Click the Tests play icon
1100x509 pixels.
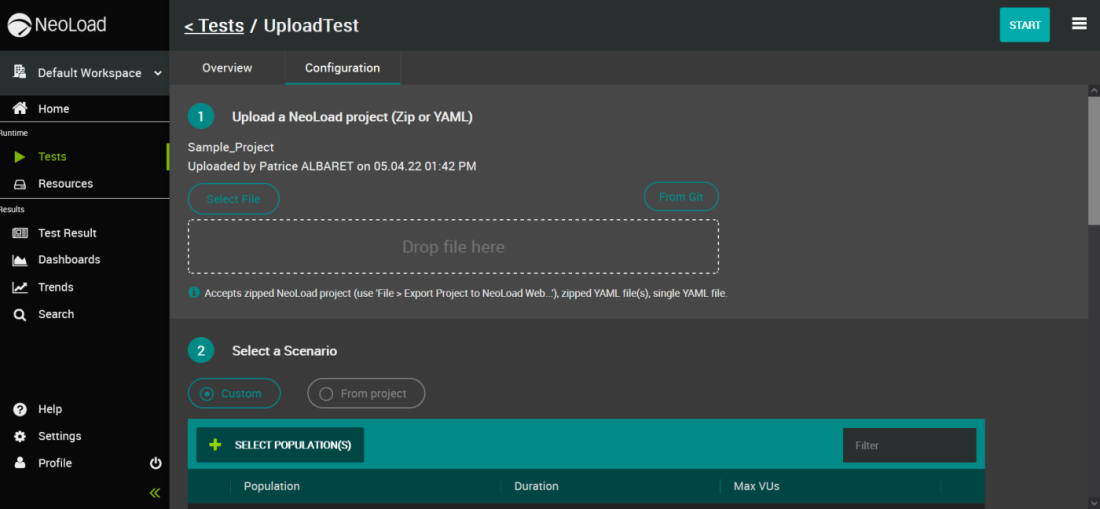pyautogui.click(x=19, y=157)
